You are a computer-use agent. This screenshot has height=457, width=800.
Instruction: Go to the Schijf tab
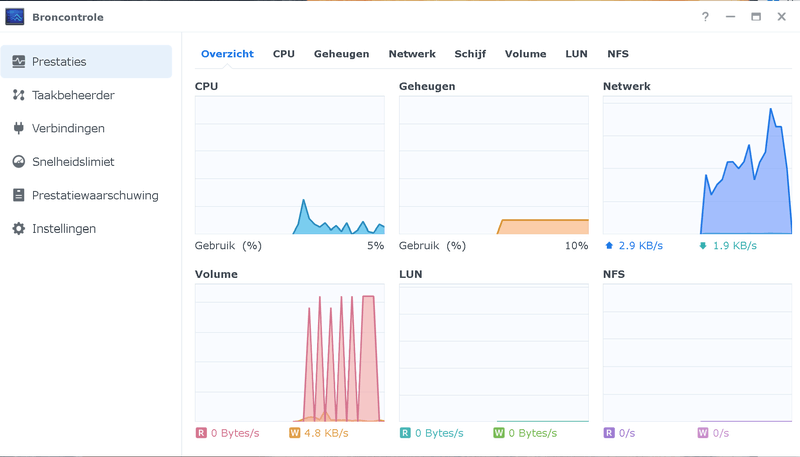(470, 54)
